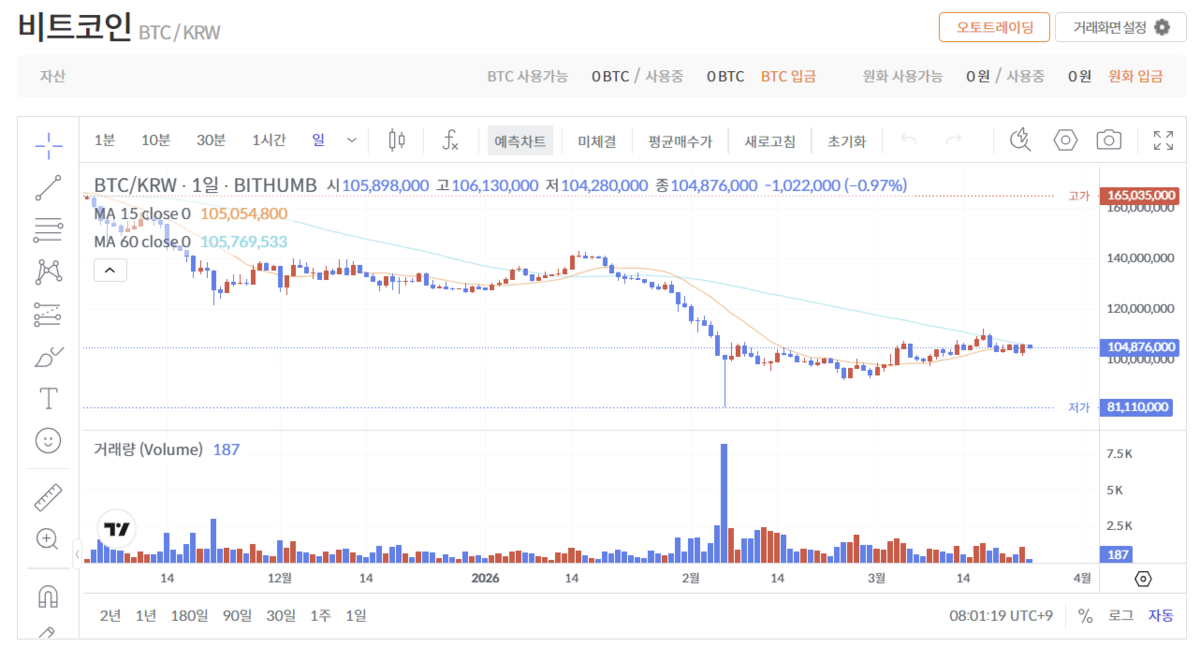Enable 로그 scale on the price axis
Viewport: 1200px width, 662px height.
click(1120, 617)
